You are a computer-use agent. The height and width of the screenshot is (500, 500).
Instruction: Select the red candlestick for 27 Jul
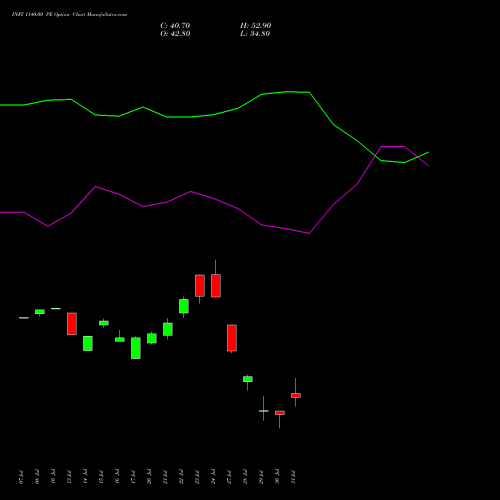click(232, 338)
